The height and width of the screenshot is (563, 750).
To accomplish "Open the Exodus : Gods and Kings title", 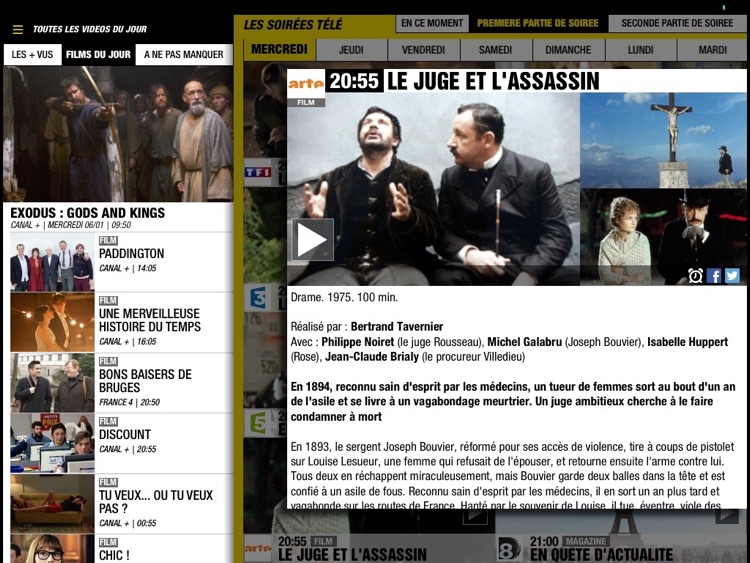I will pyautogui.click(x=88, y=213).
